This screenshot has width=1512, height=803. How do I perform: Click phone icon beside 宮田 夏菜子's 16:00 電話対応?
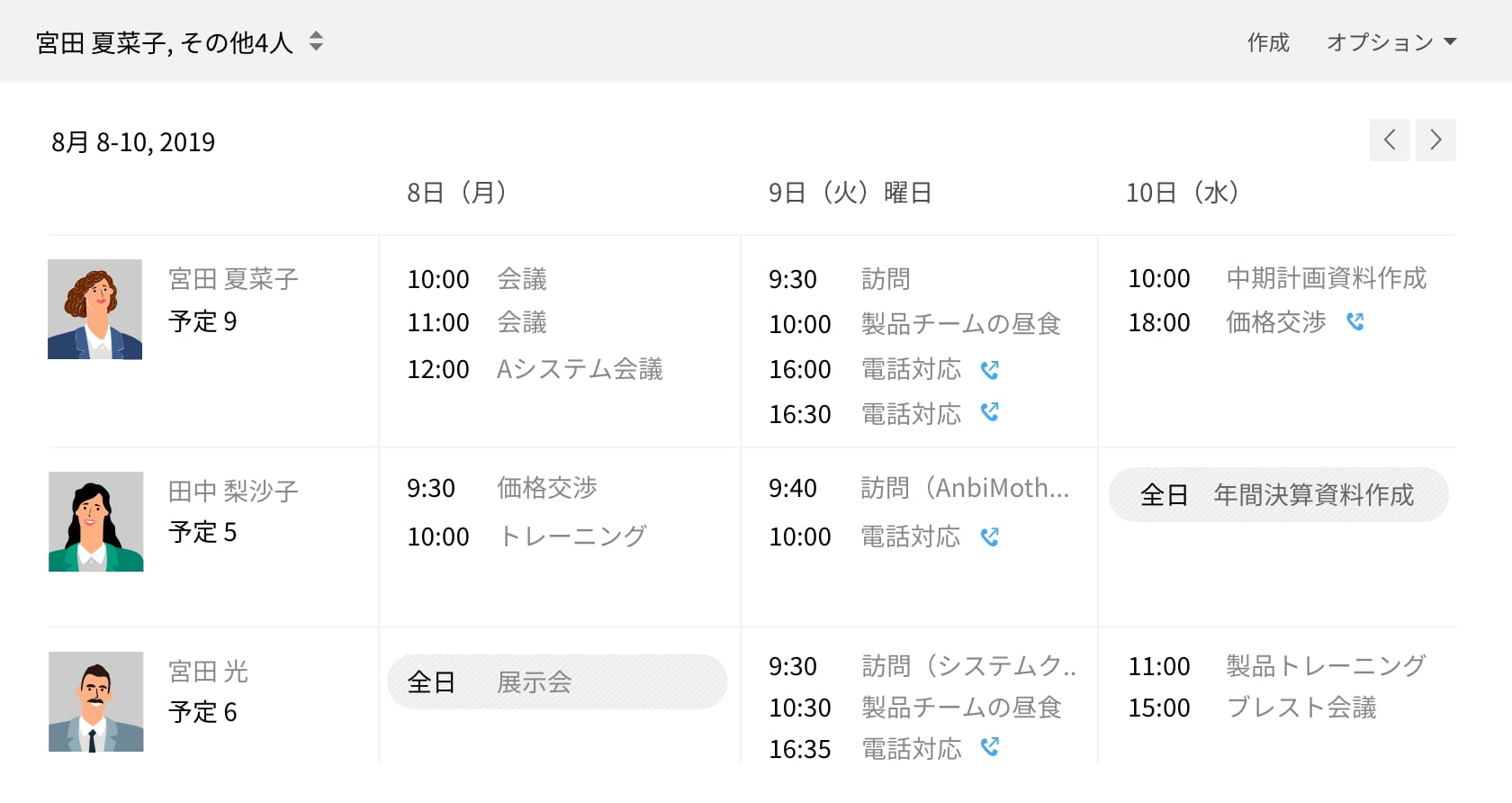pos(990,370)
